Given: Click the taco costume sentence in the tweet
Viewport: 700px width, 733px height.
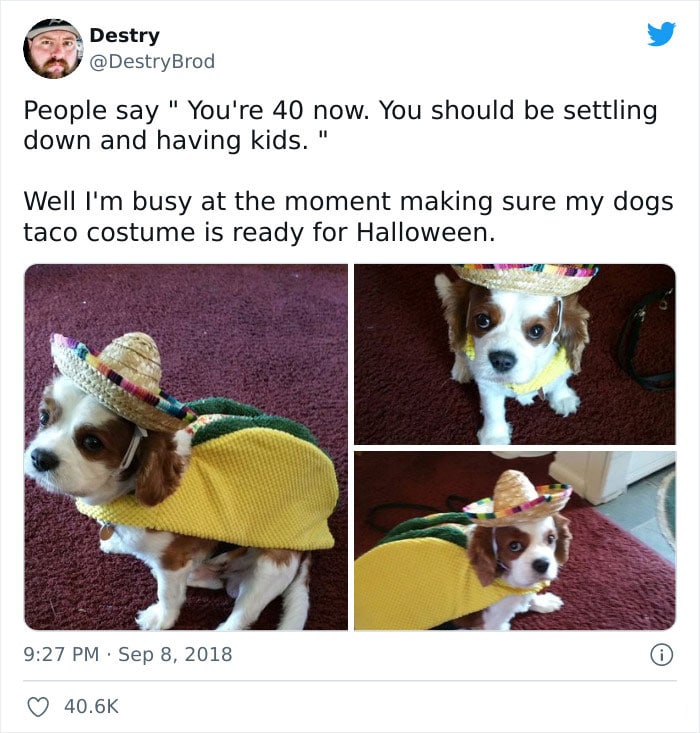Looking at the screenshot, I should coord(348,217).
